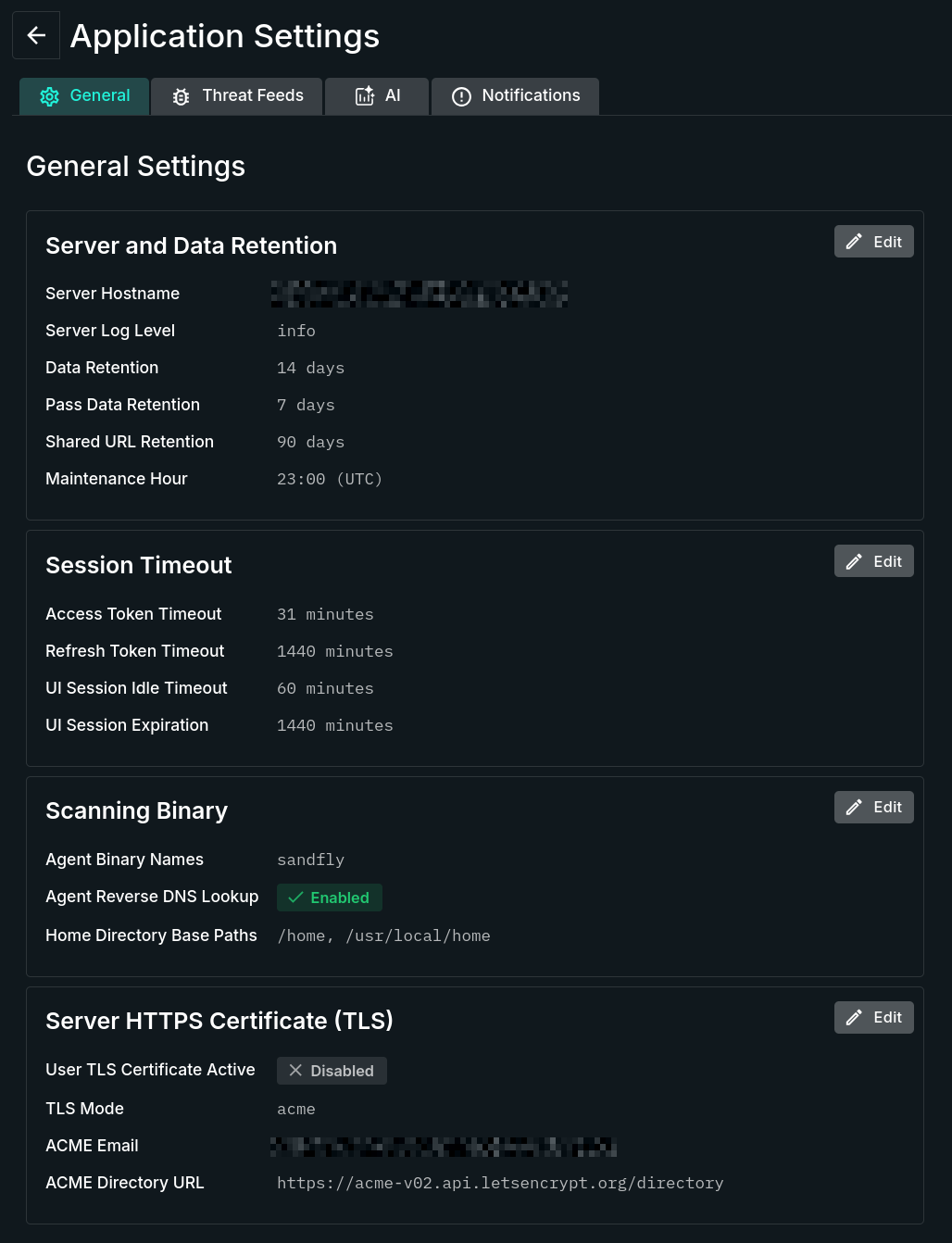Image resolution: width=952 pixels, height=1243 pixels.
Task: Switch to the Threat Feeds tab
Action: (236, 96)
